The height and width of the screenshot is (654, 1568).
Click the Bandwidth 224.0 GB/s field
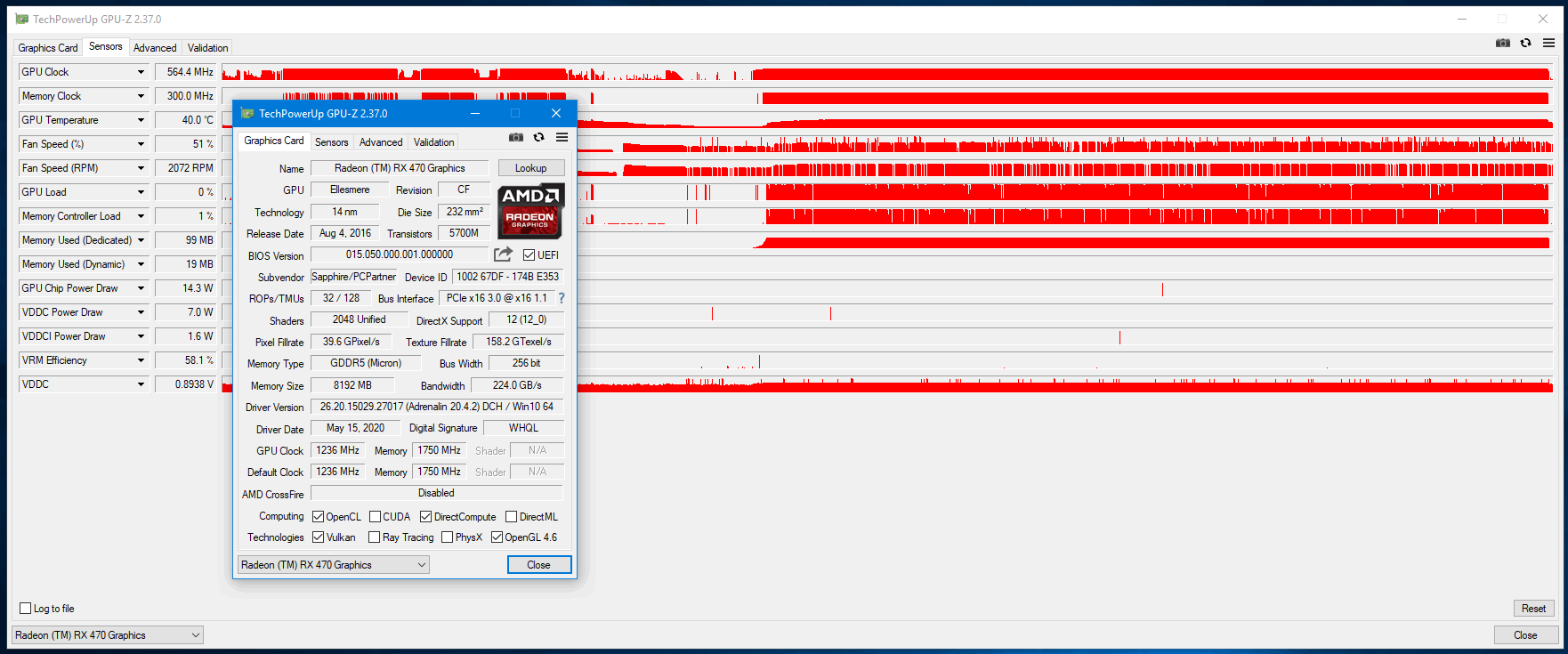pos(517,385)
